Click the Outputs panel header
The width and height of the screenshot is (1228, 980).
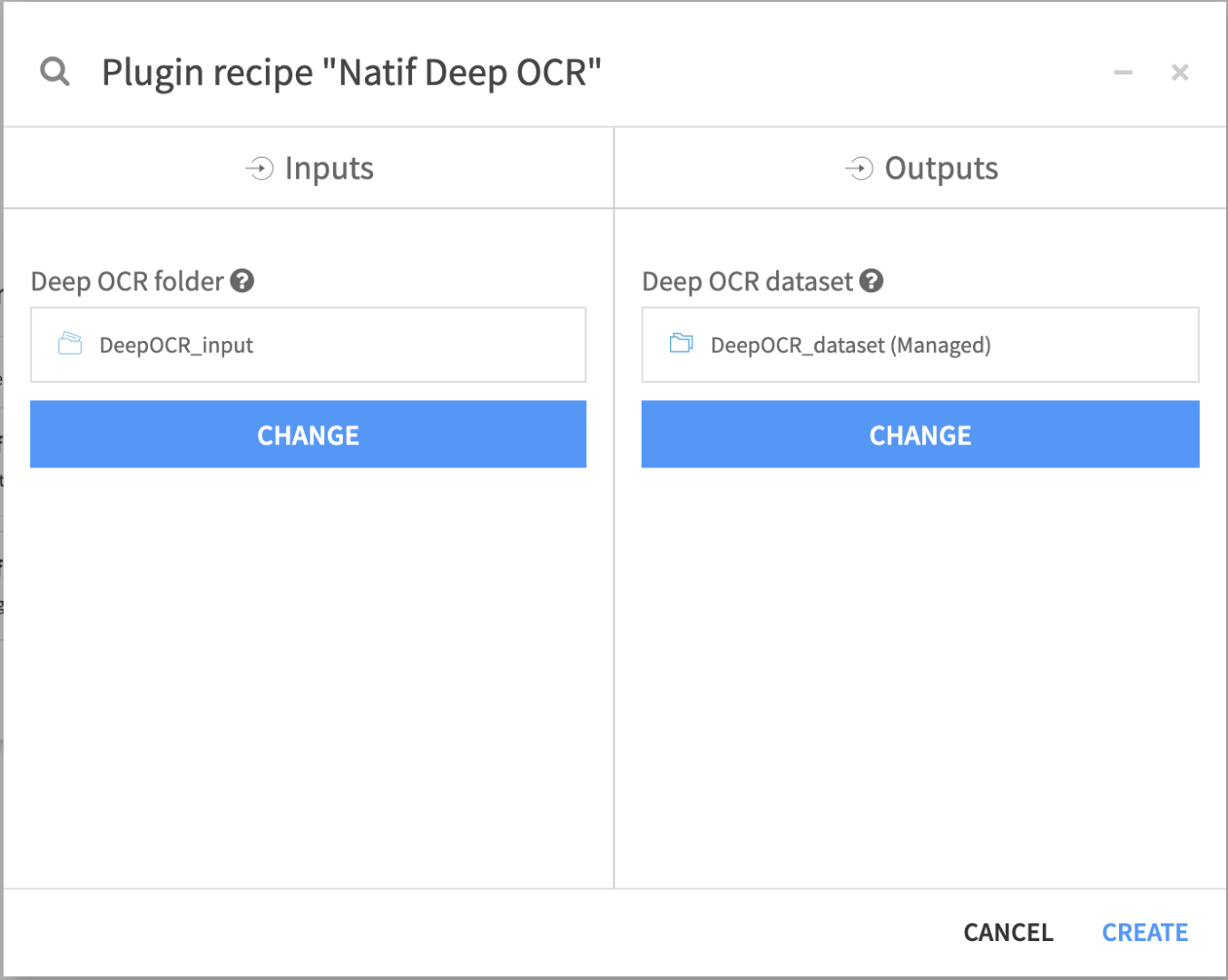(919, 168)
